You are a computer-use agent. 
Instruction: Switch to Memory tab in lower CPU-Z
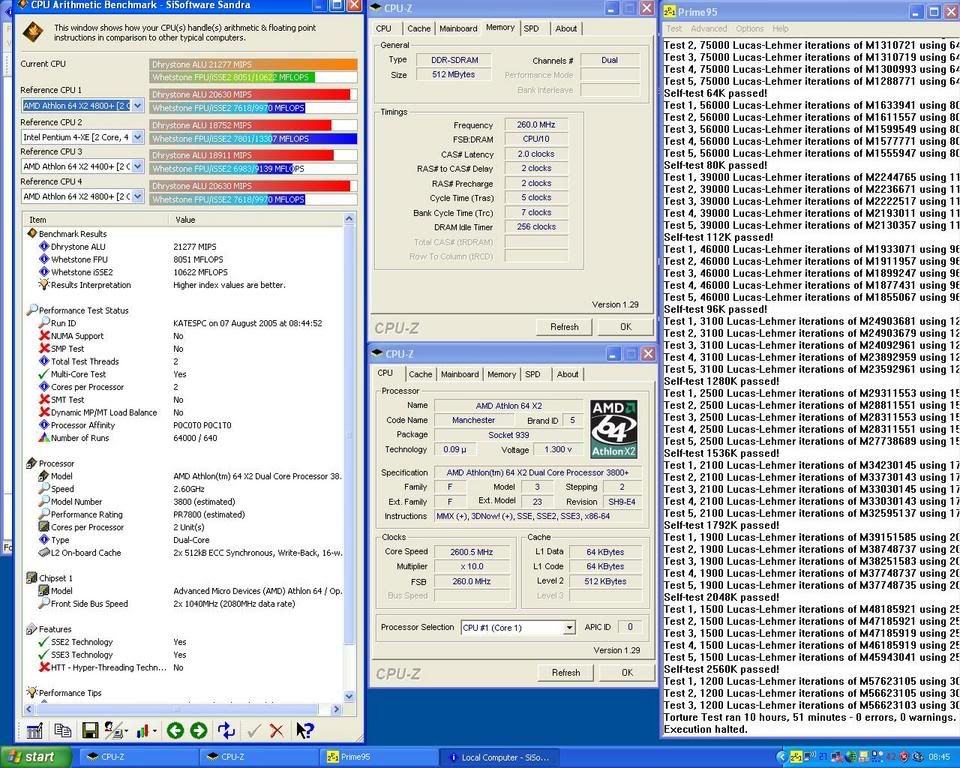[501, 374]
